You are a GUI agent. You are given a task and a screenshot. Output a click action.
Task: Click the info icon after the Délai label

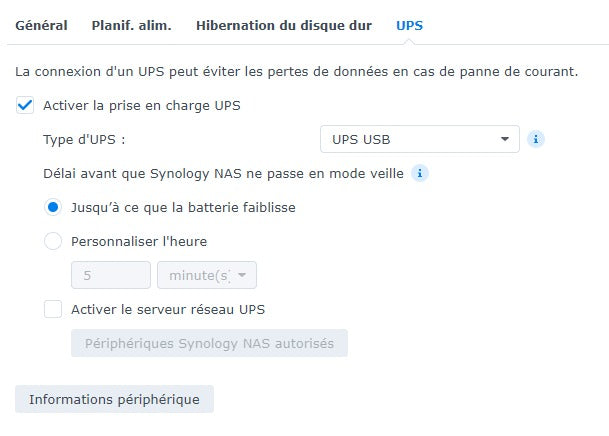420,173
